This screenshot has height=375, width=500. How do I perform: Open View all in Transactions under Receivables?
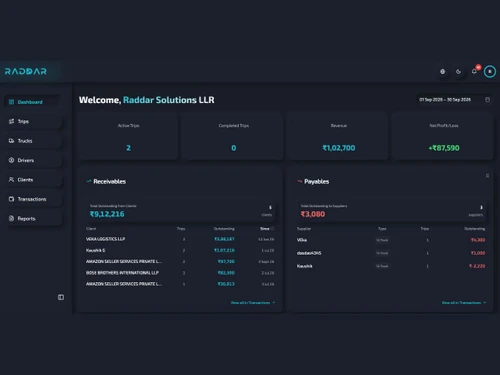pyautogui.click(x=253, y=303)
